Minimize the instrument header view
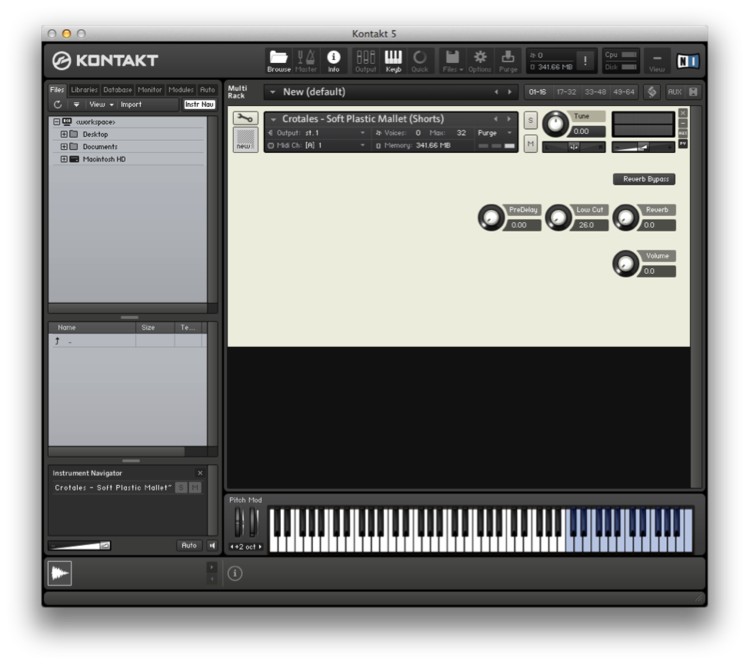 683,123
